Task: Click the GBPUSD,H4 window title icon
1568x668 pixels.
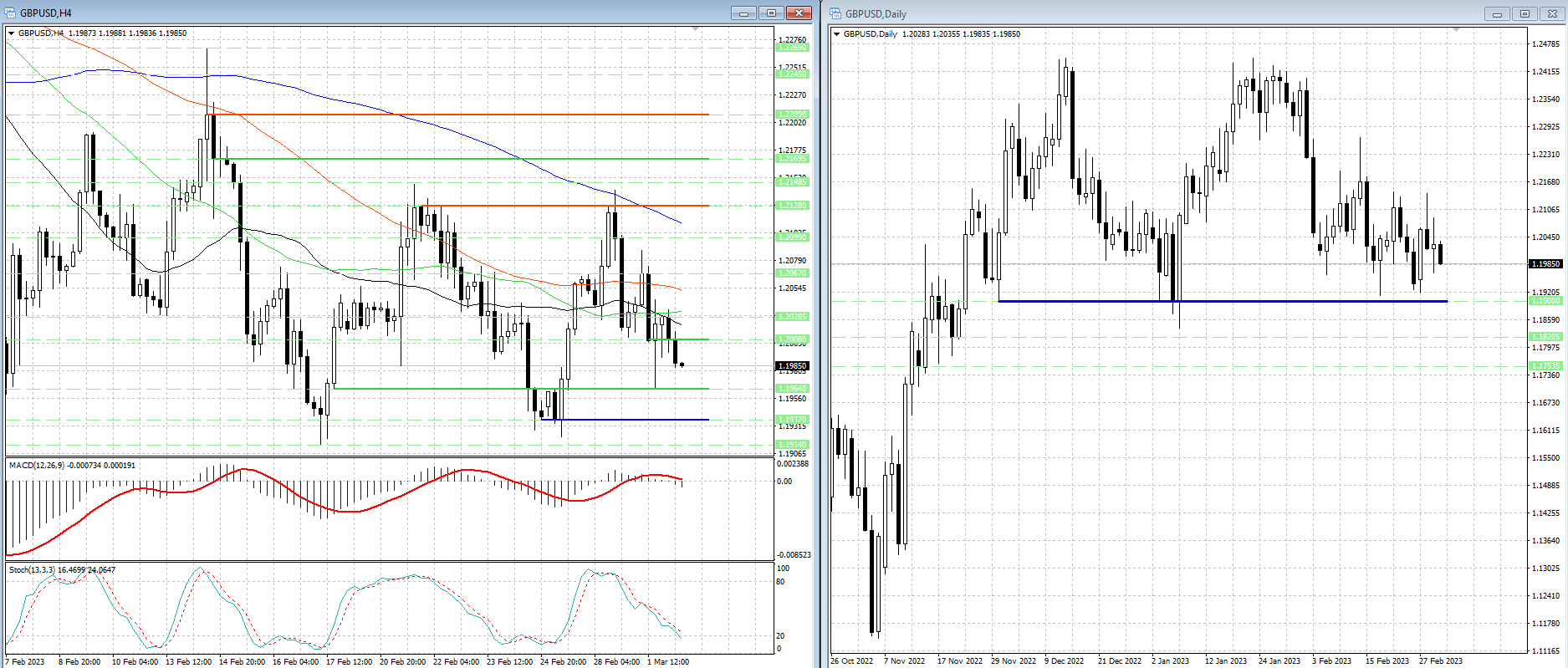Action: point(11,13)
